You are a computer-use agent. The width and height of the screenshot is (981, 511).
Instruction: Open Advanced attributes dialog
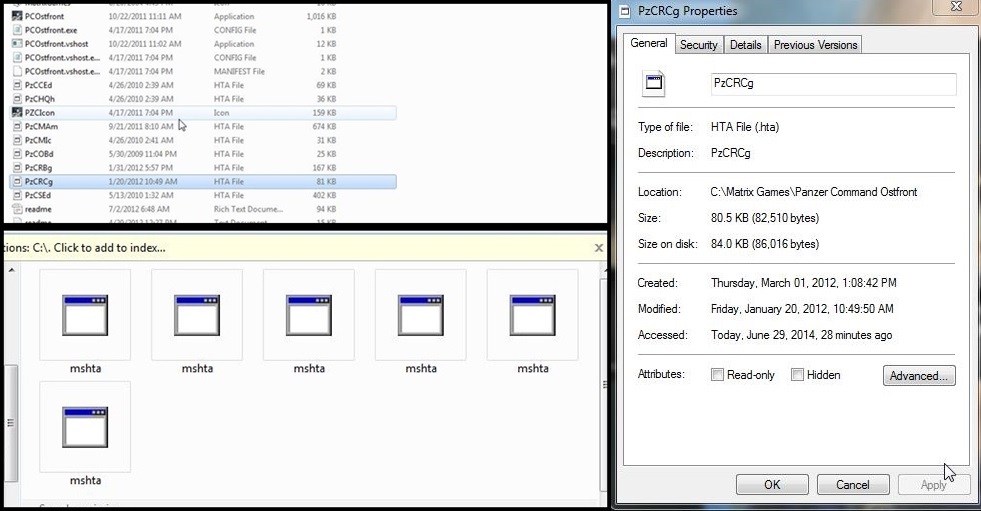coord(919,375)
